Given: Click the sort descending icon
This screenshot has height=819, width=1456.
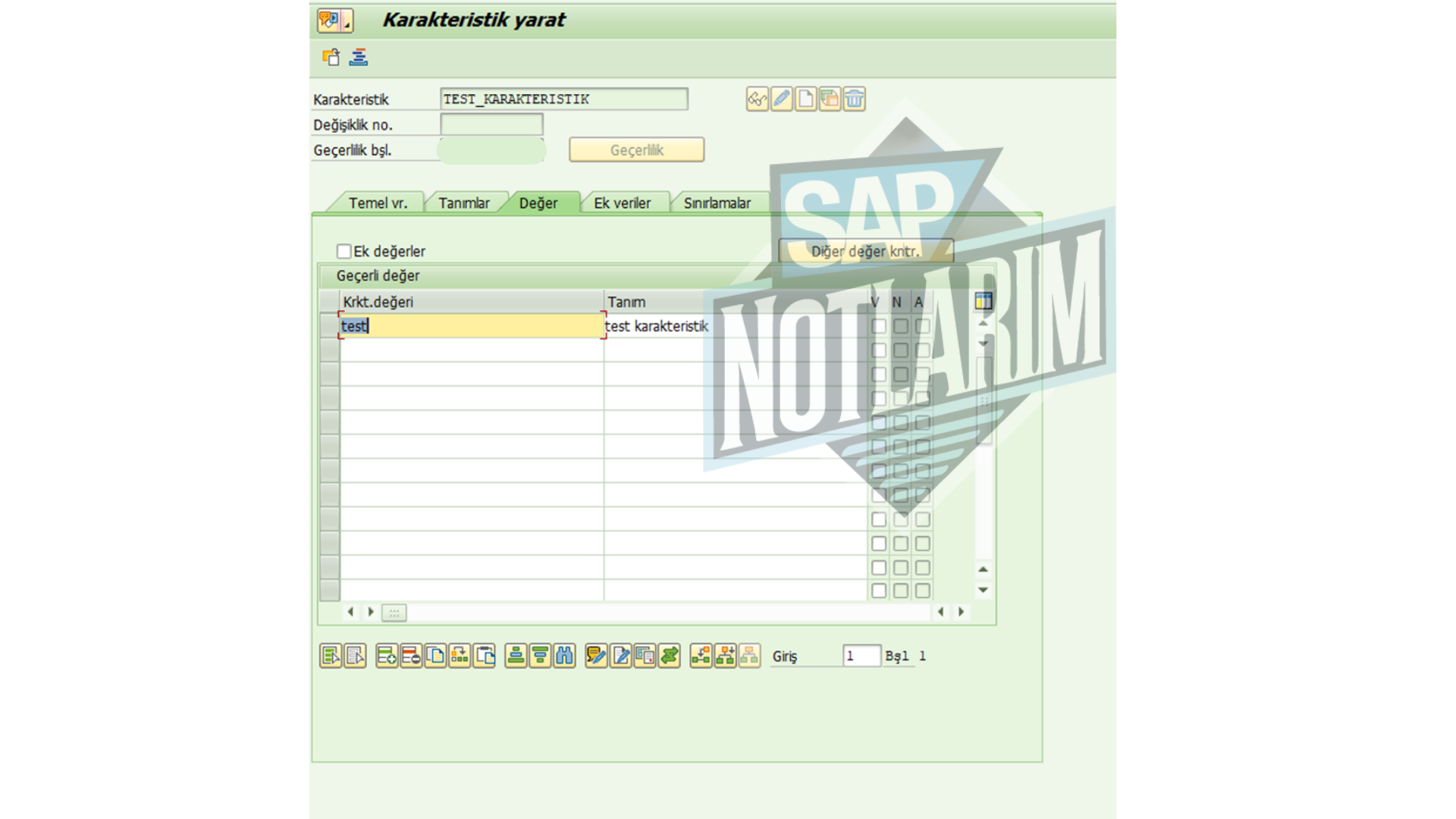Looking at the screenshot, I should (540, 656).
